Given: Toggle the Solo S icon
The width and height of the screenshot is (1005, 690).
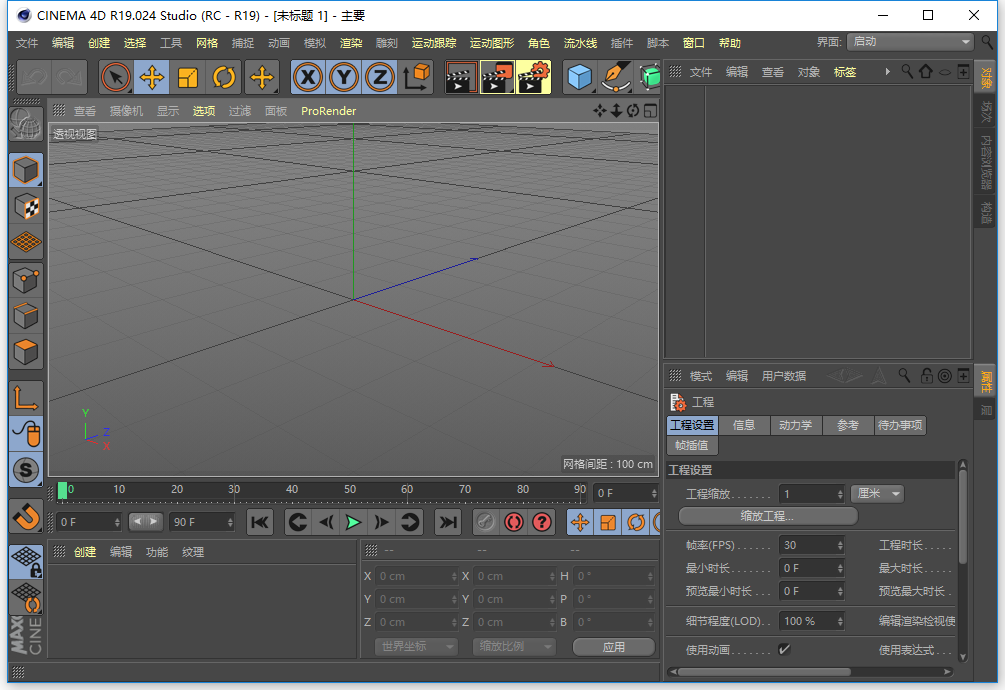Looking at the screenshot, I should [26, 470].
